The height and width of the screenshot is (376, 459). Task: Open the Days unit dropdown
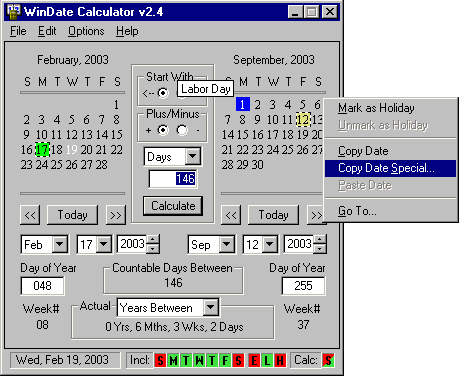[193, 156]
